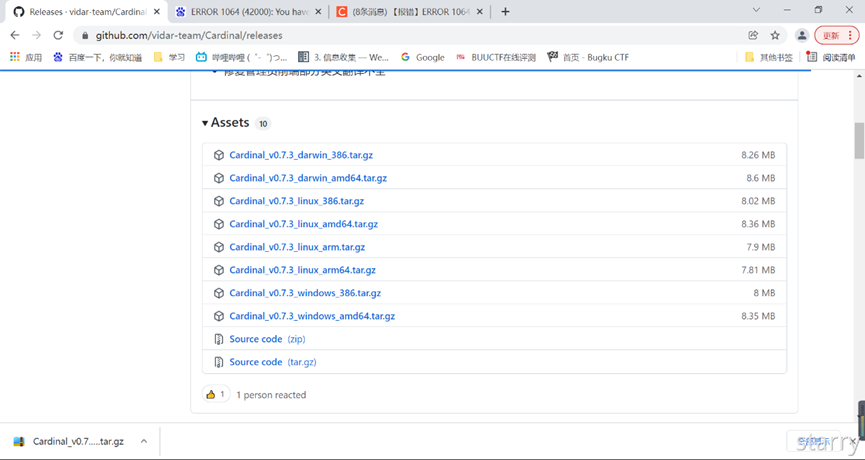Download Cardinal_v0.7.3_darwin_amd64.tar.gz
The width and height of the screenshot is (865, 460).
pos(308,178)
